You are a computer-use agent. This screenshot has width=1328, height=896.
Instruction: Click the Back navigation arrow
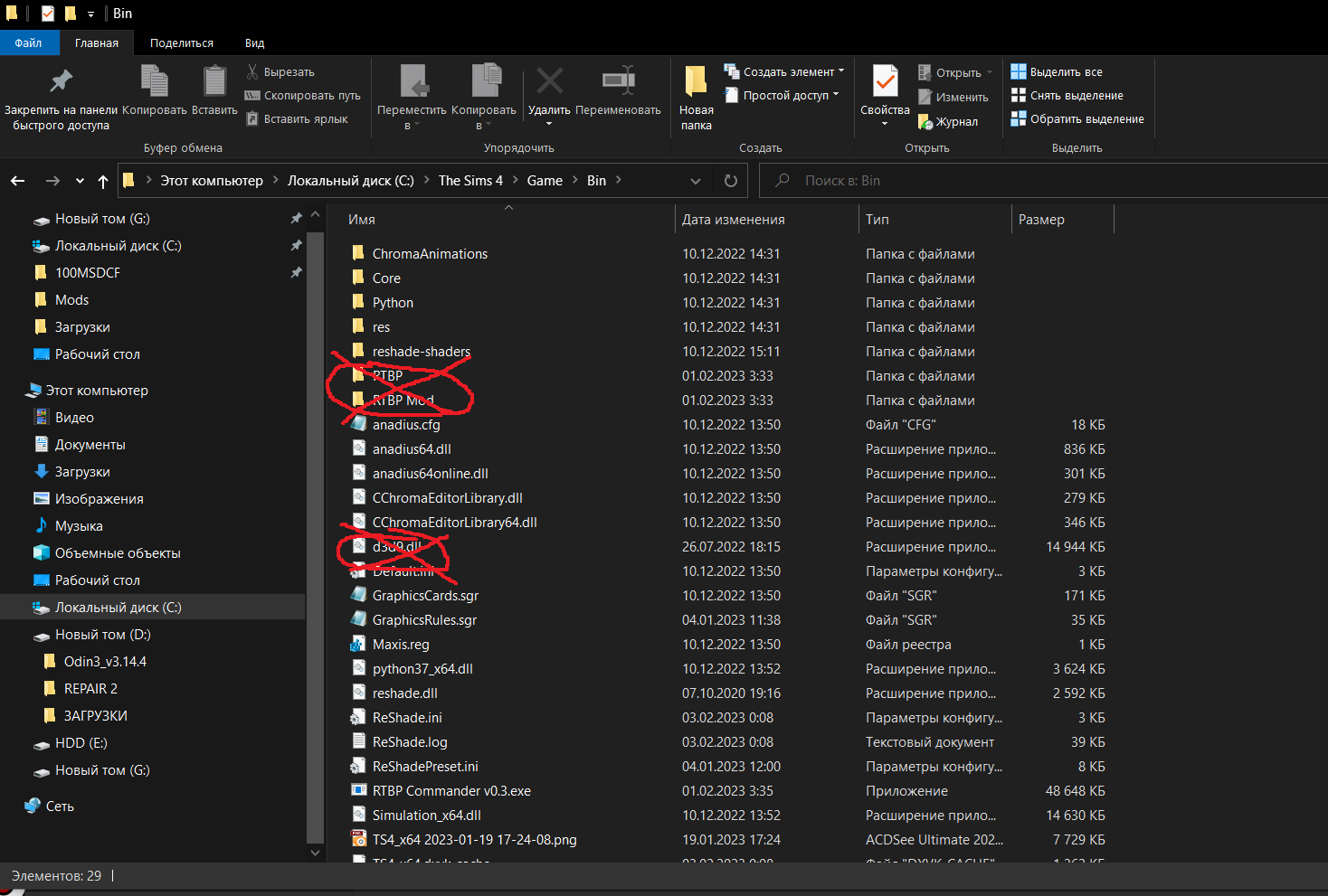pos(17,181)
